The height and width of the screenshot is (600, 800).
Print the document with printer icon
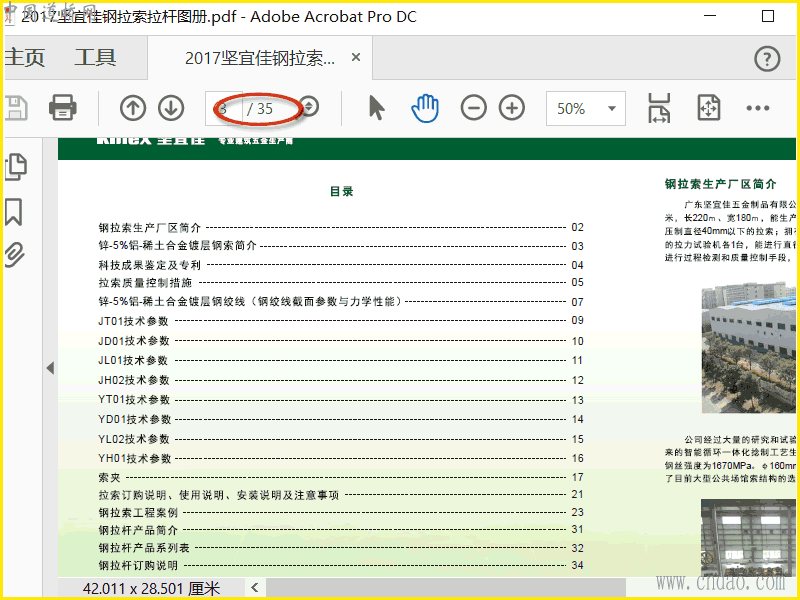click(x=63, y=108)
